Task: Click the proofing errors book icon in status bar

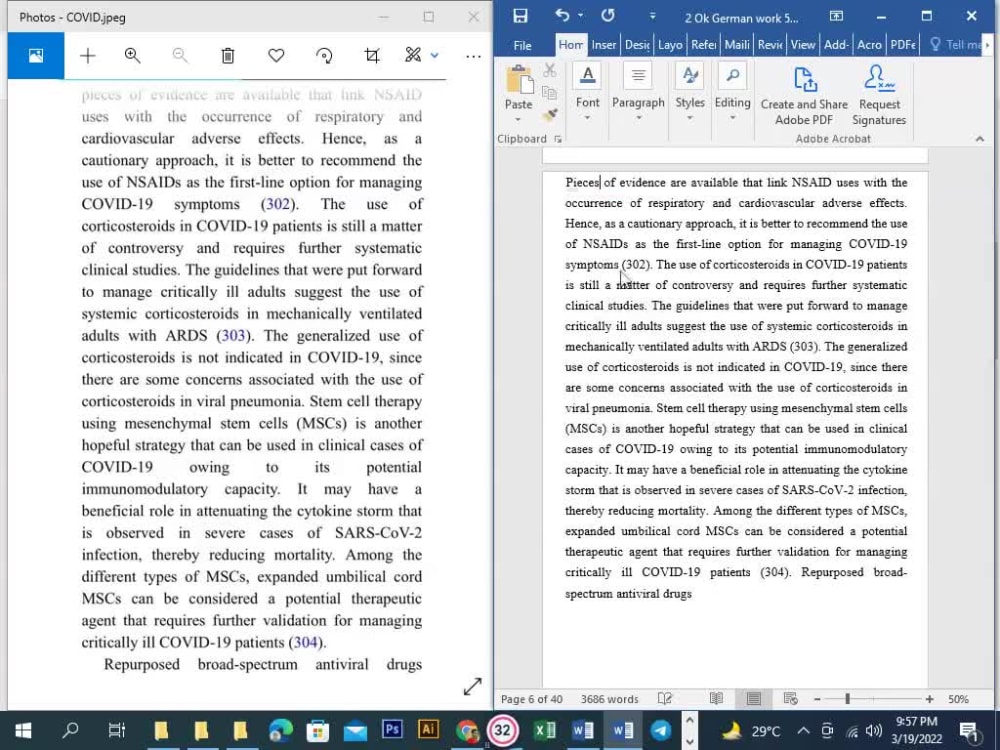Action: pos(665,699)
